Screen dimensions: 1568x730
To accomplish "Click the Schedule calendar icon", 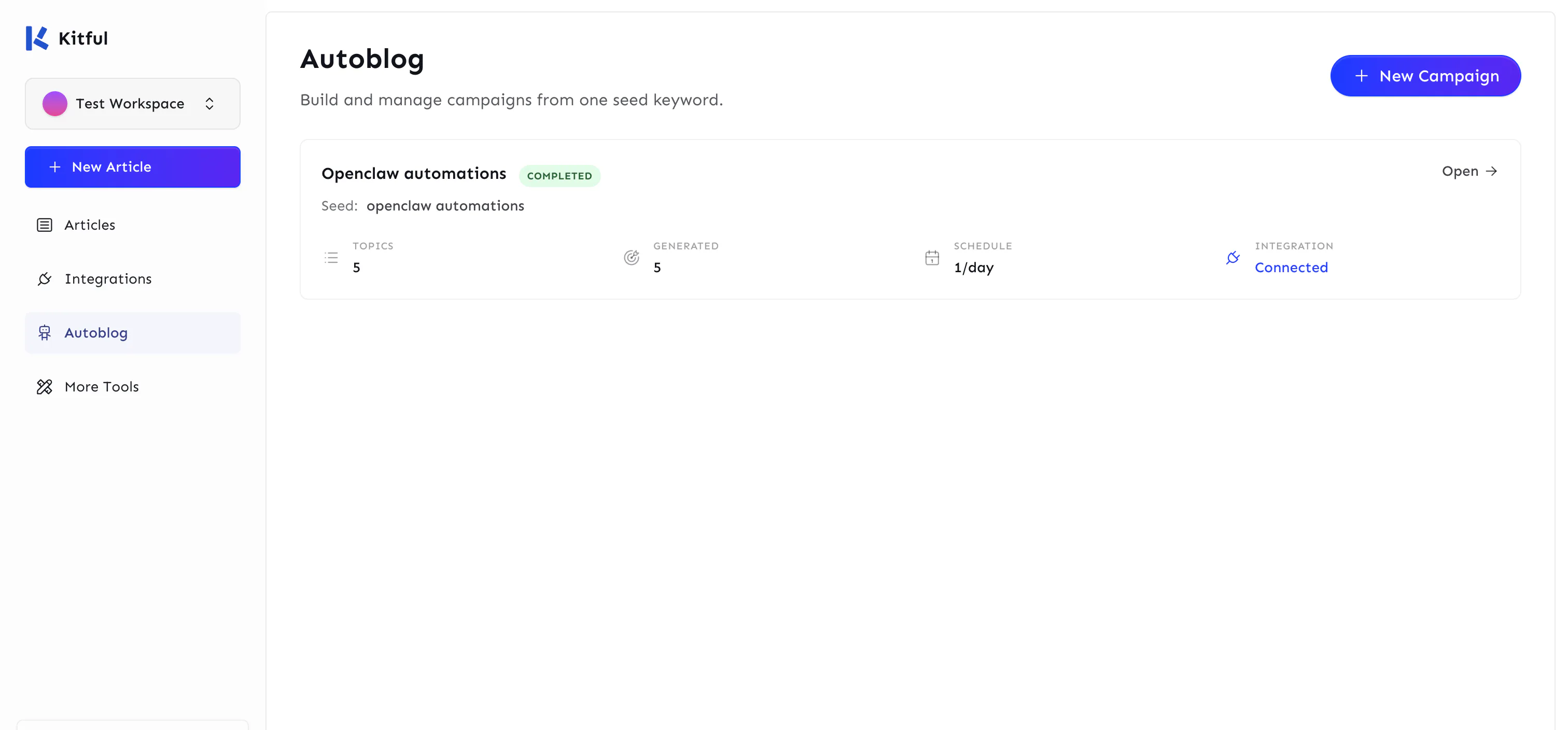I will [x=932, y=258].
